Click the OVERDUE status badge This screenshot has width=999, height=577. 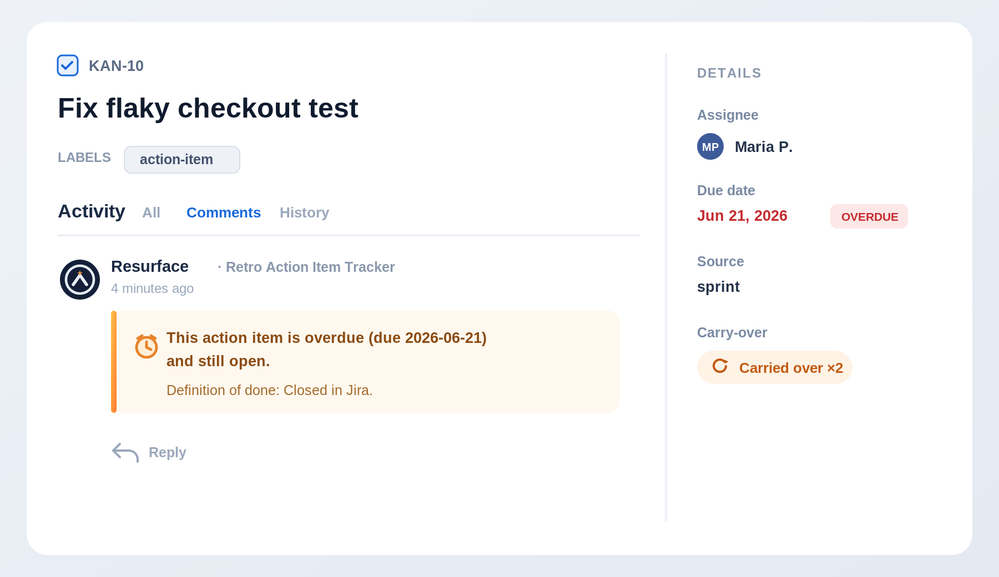point(869,217)
